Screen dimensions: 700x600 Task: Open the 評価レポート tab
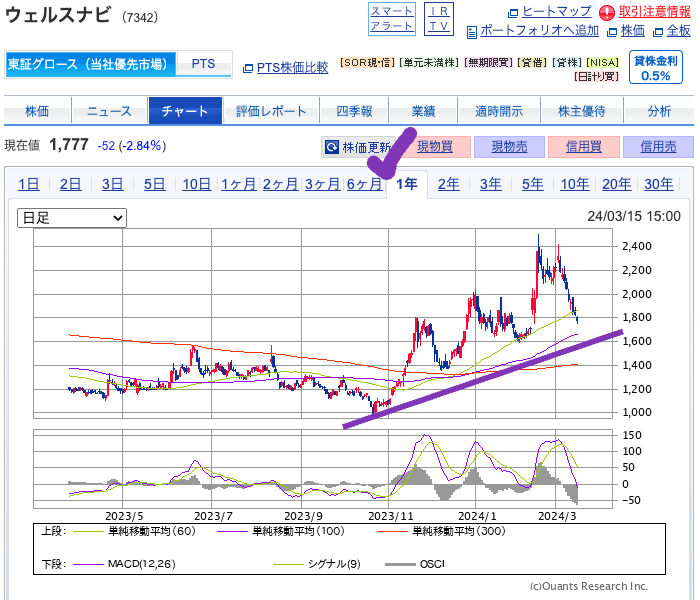pos(271,111)
